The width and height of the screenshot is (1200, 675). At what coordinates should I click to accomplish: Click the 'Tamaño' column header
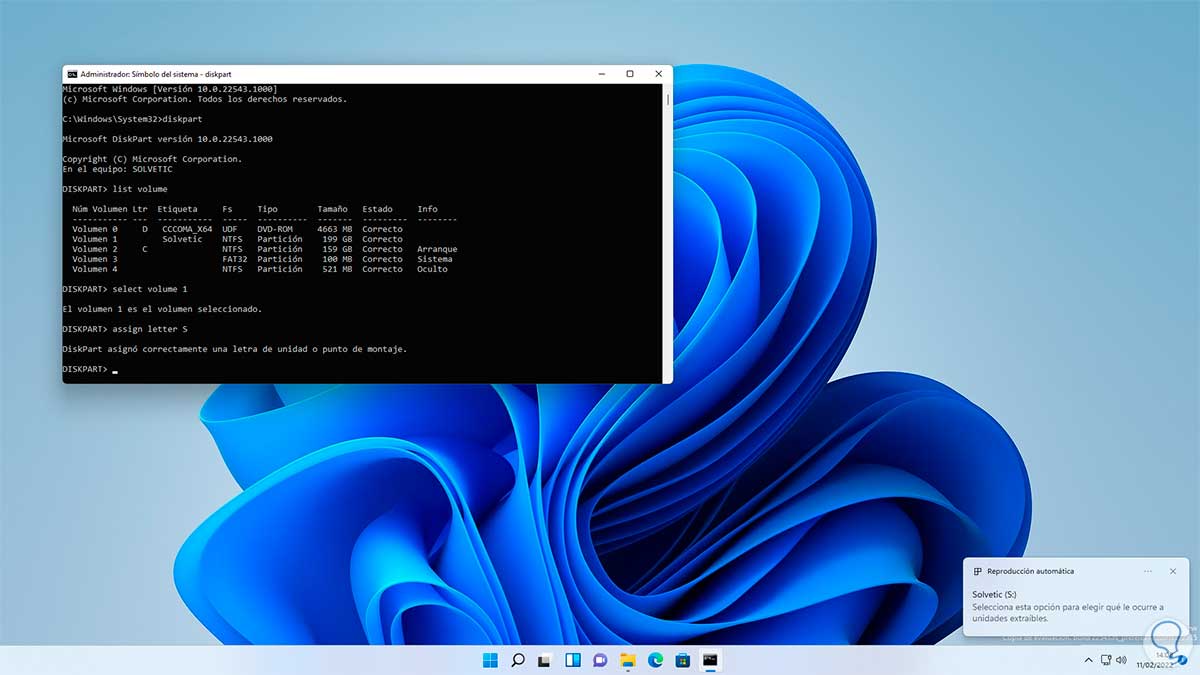pos(333,209)
